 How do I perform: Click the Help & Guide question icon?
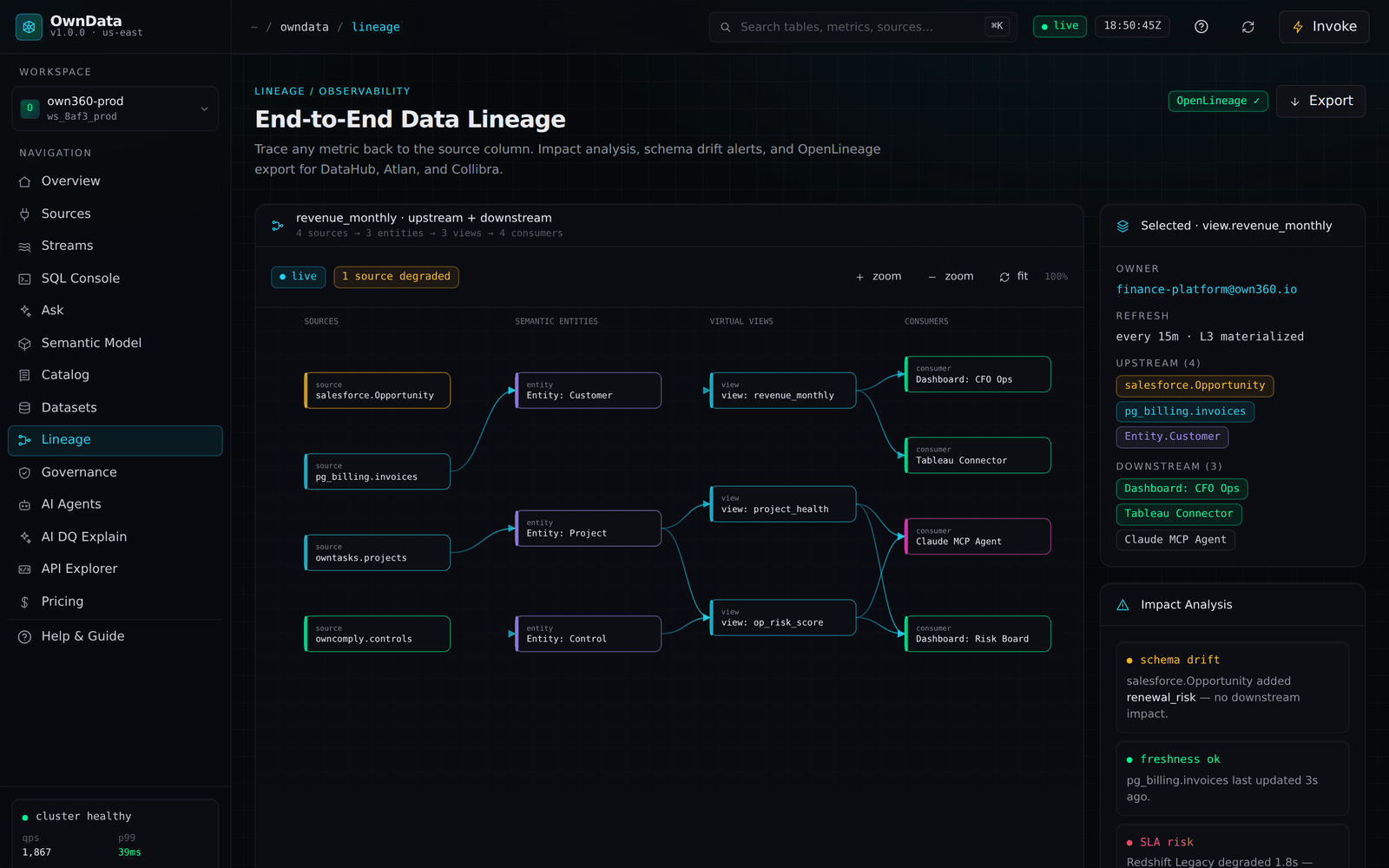click(24, 636)
